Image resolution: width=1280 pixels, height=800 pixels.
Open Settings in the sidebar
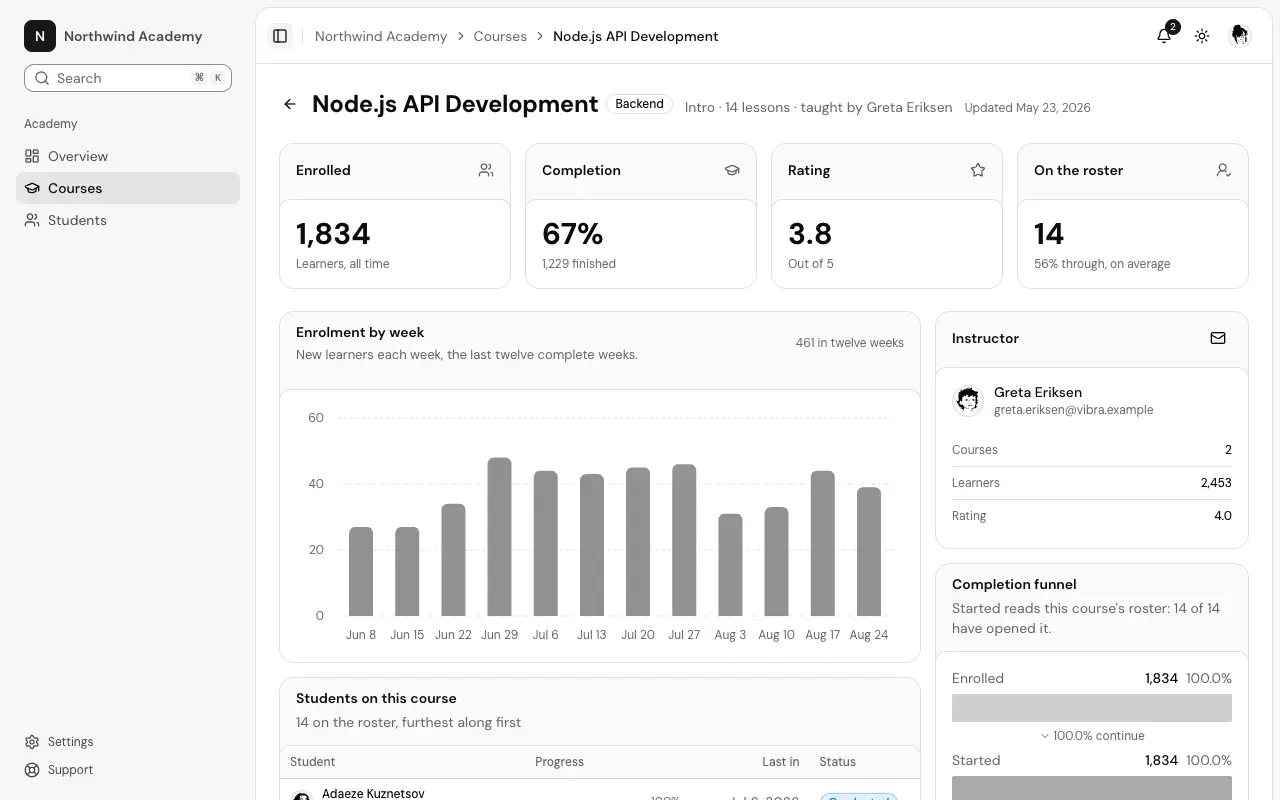(128, 742)
